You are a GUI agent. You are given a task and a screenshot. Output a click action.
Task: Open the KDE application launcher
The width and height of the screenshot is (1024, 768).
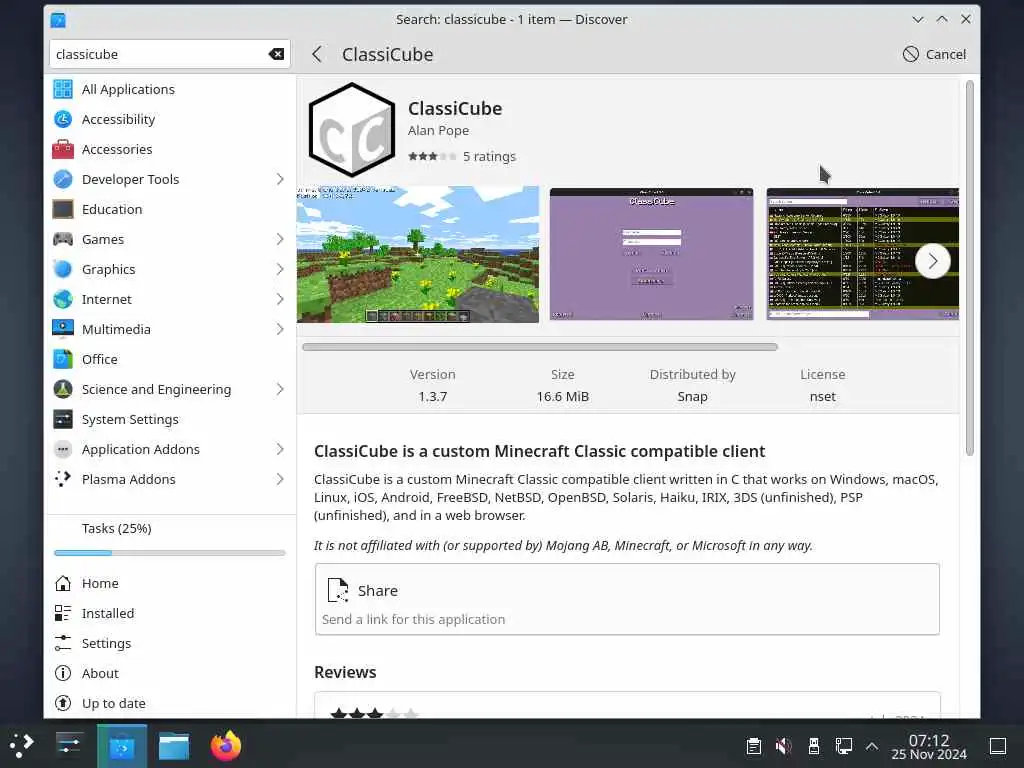[x=22, y=745]
